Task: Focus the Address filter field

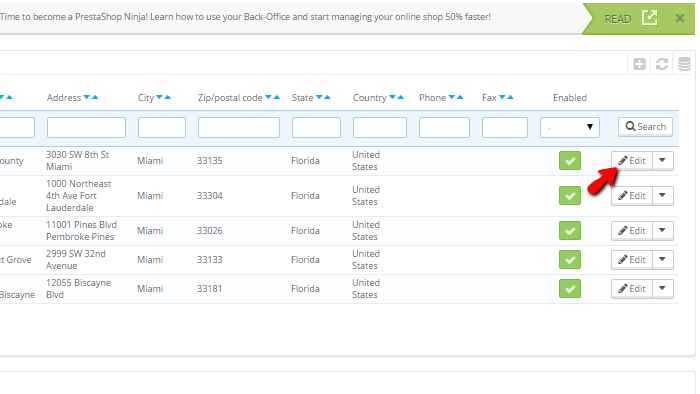Action: click(x=86, y=127)
